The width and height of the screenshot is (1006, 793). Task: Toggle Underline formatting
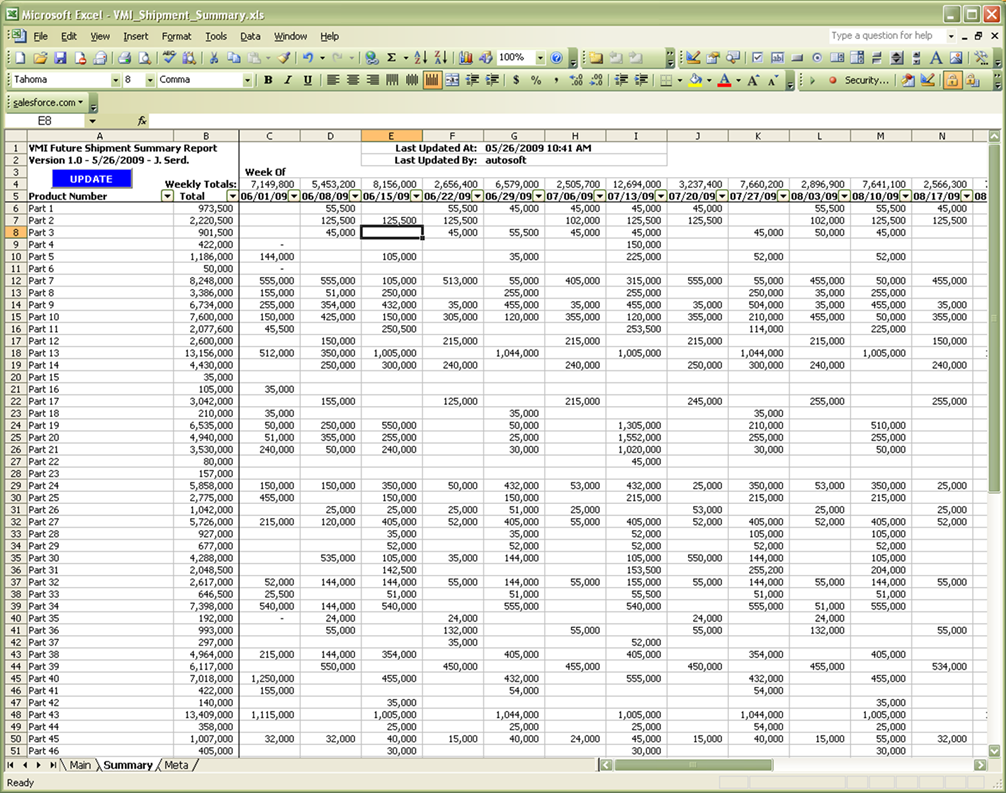pyautogui.click(x=308, y=80)
